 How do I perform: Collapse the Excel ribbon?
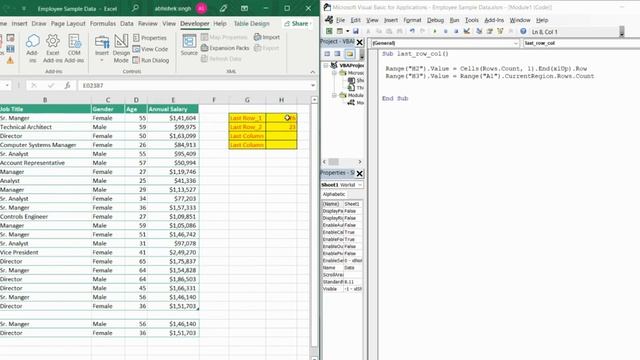[313, 72]
